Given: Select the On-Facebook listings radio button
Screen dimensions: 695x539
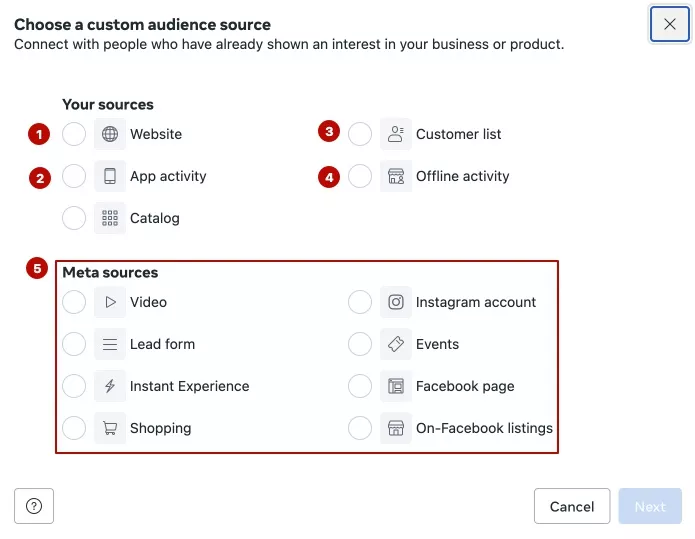Looking at the screenshot, I should tap(360, 428).
